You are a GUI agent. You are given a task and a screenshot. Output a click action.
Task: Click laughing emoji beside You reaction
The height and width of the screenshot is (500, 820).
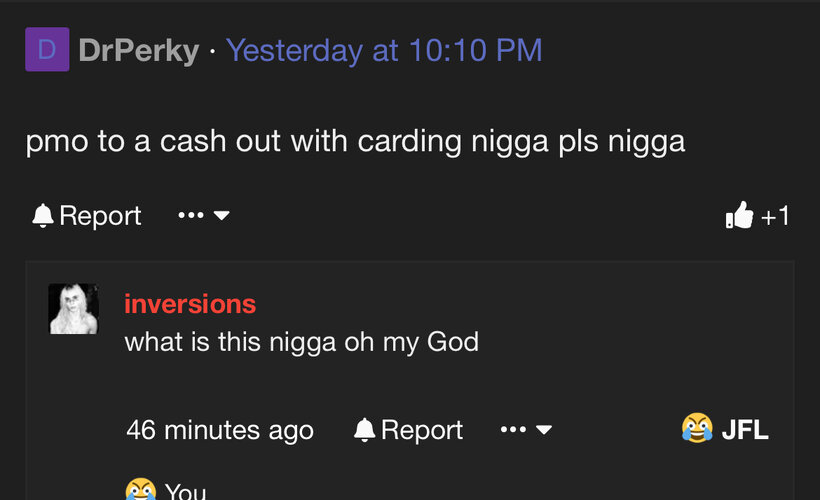click(x=141, y=490)
